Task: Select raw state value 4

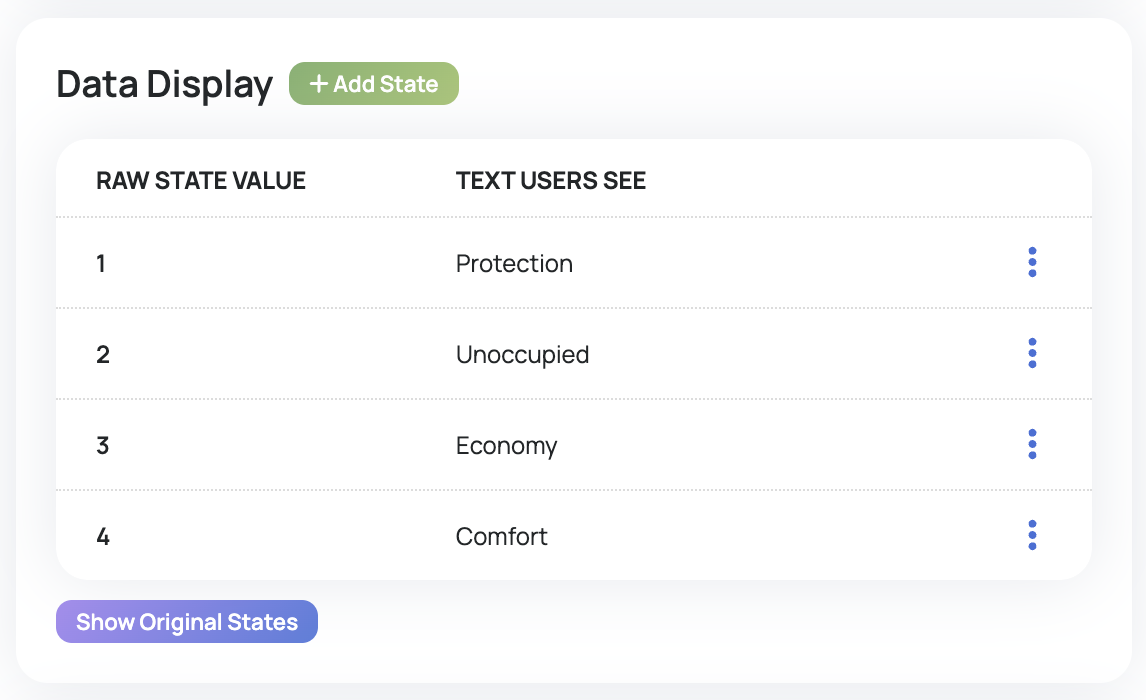Action: tap(103, 537)
